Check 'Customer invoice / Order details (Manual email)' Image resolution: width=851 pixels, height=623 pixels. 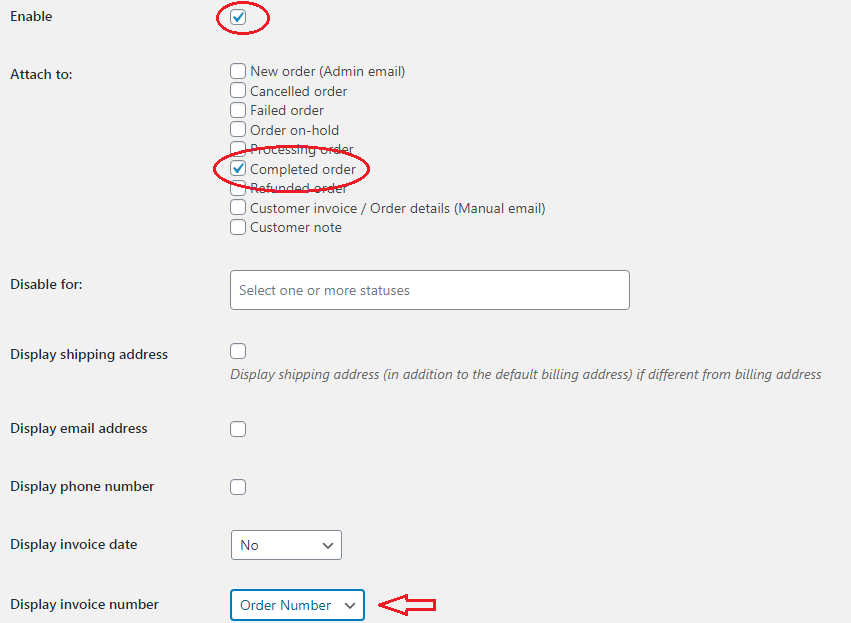tap(237, 207)
